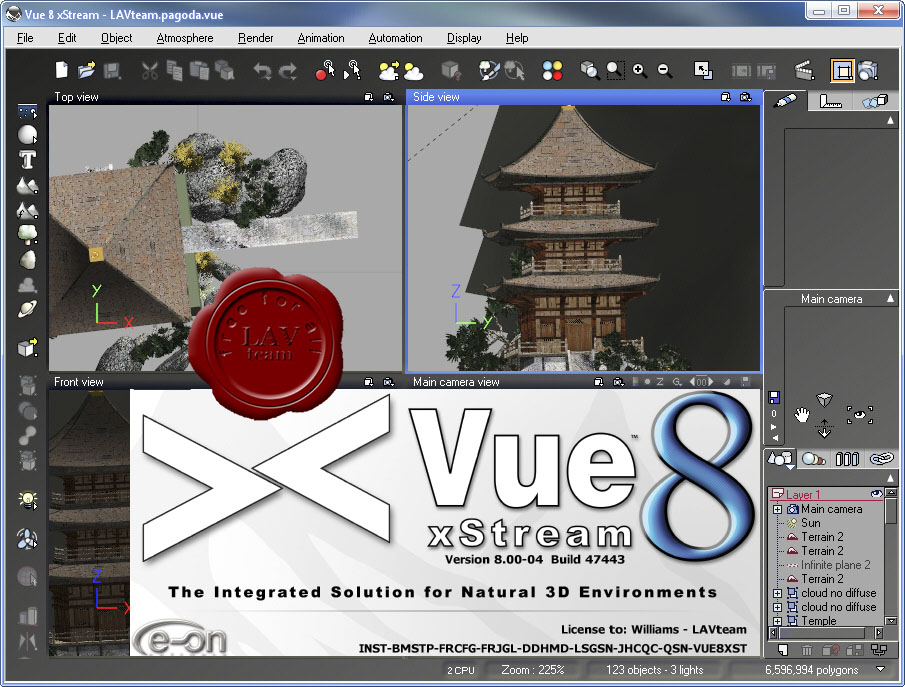Click the paint palette brush icon
This screenshot has width=905, height=687.
click(x=489, y=70)
